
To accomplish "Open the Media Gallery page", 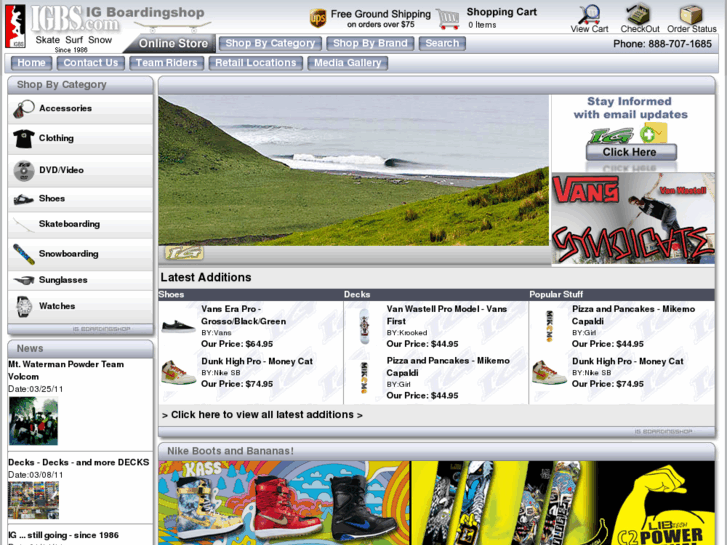I will [347, 63].
